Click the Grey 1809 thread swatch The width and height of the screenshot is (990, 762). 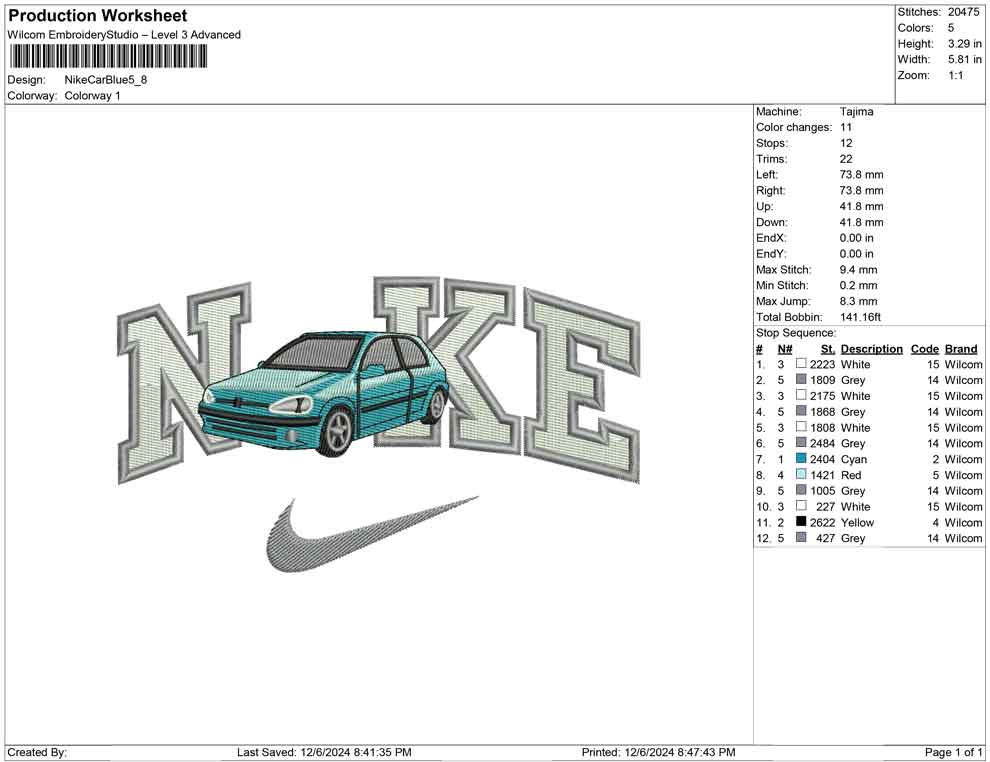800,380
